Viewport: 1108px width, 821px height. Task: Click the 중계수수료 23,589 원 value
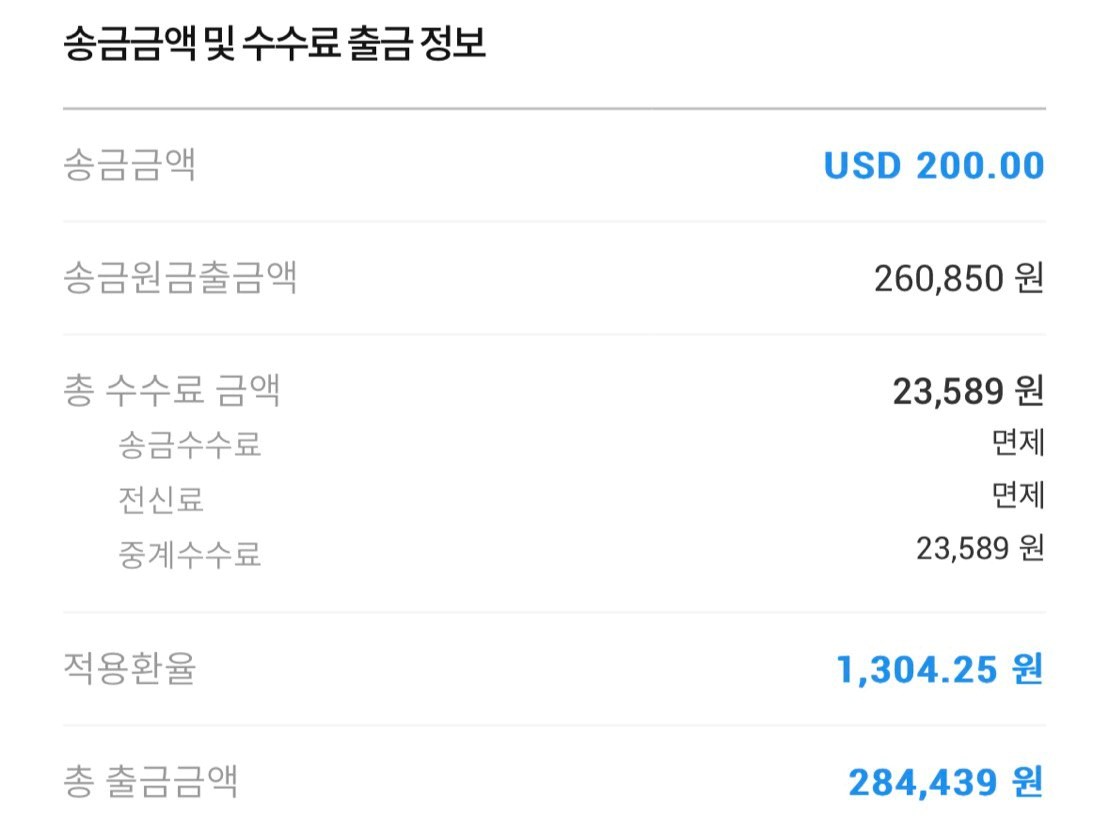pyautogui.click(x=980, y=548)
